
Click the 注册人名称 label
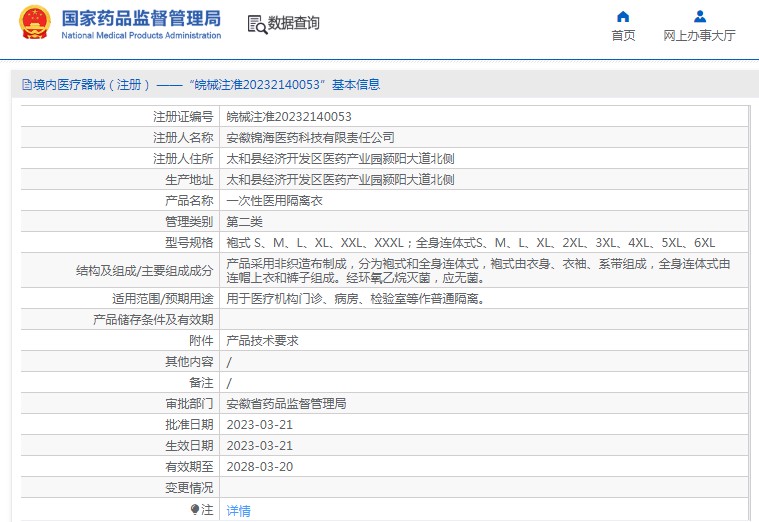(x=183, y=138)
